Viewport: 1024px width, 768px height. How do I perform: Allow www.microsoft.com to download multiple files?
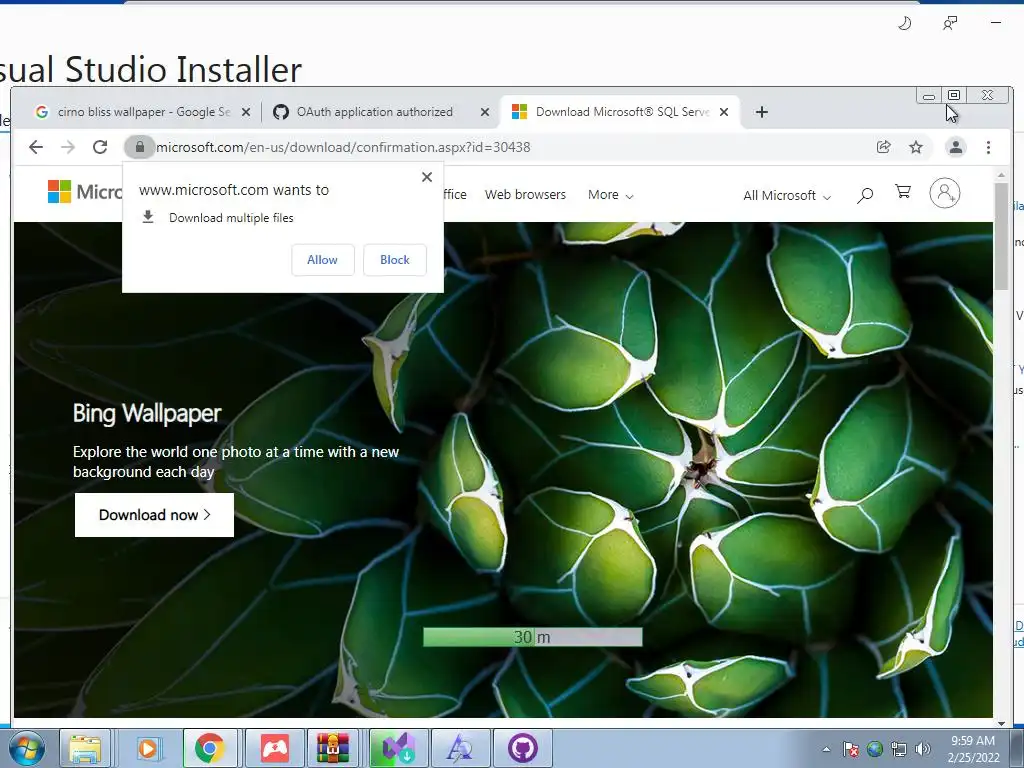pyautogui.click(x=323, y=260)
